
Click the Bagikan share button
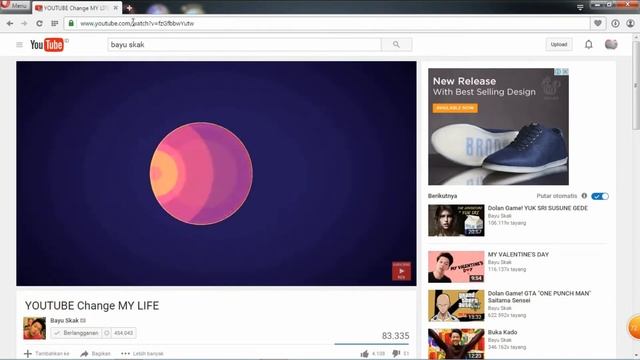tap(96, 353)
